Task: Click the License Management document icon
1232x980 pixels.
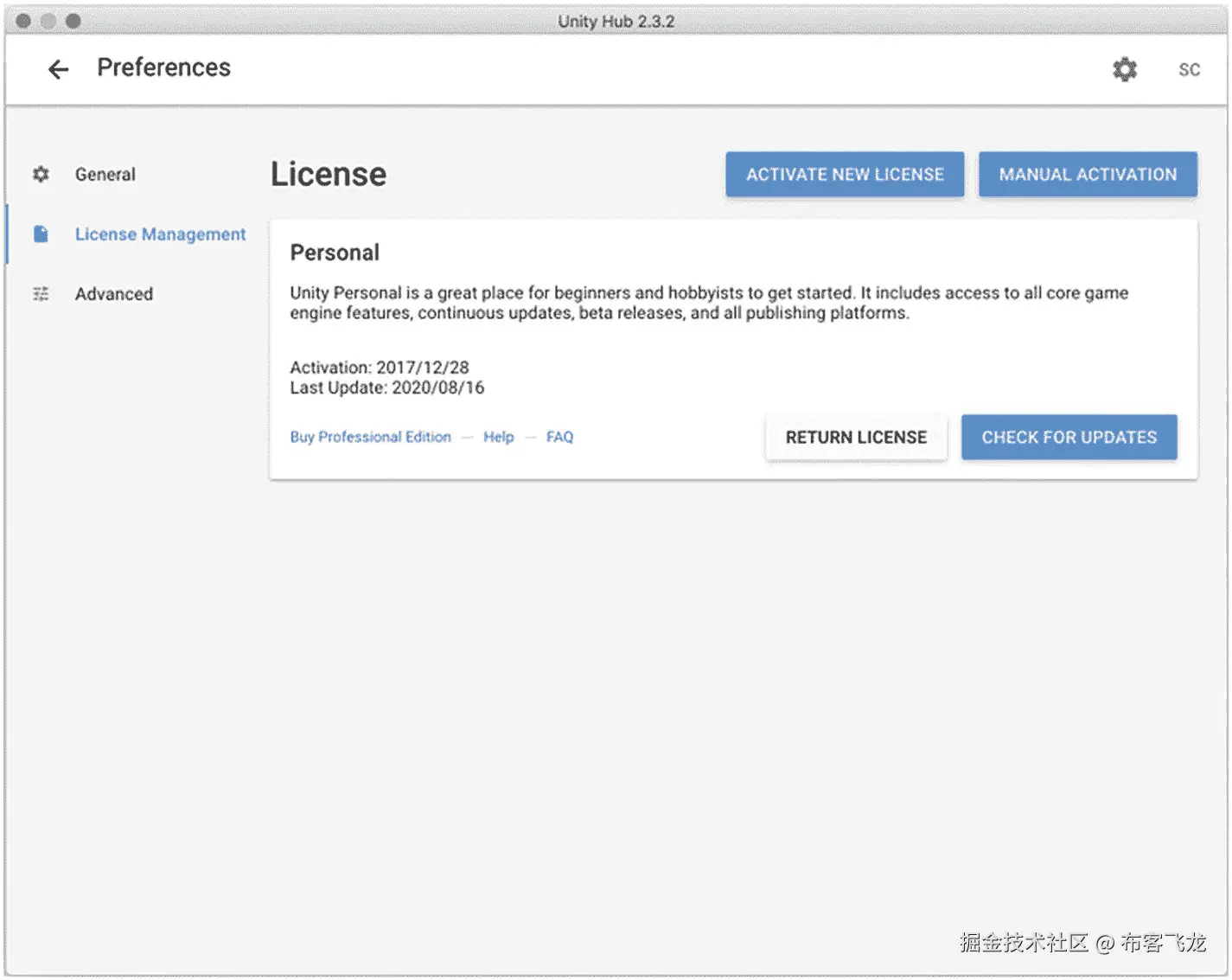Action: (x=41, y=234)
